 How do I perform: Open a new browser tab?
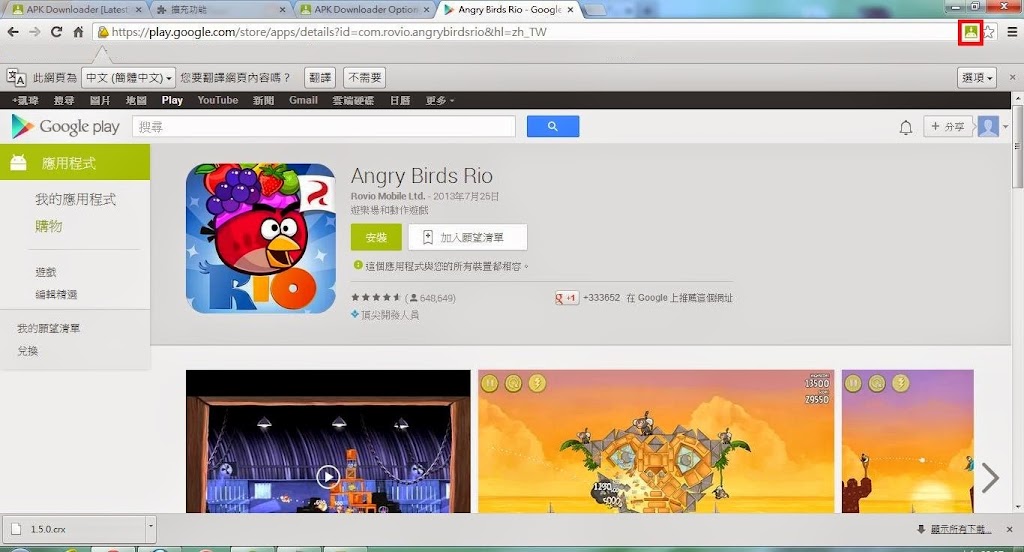tap(594, 10)
